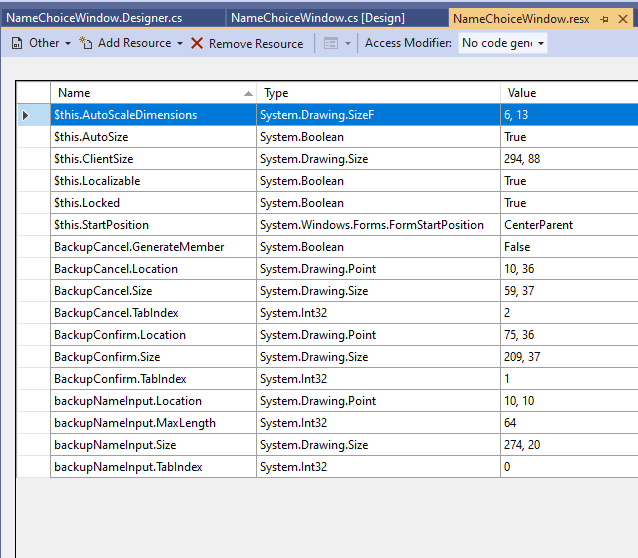The image size is (638, 558).
Task: Select the BackupConfirm.Size name cell
Action: 153,357
